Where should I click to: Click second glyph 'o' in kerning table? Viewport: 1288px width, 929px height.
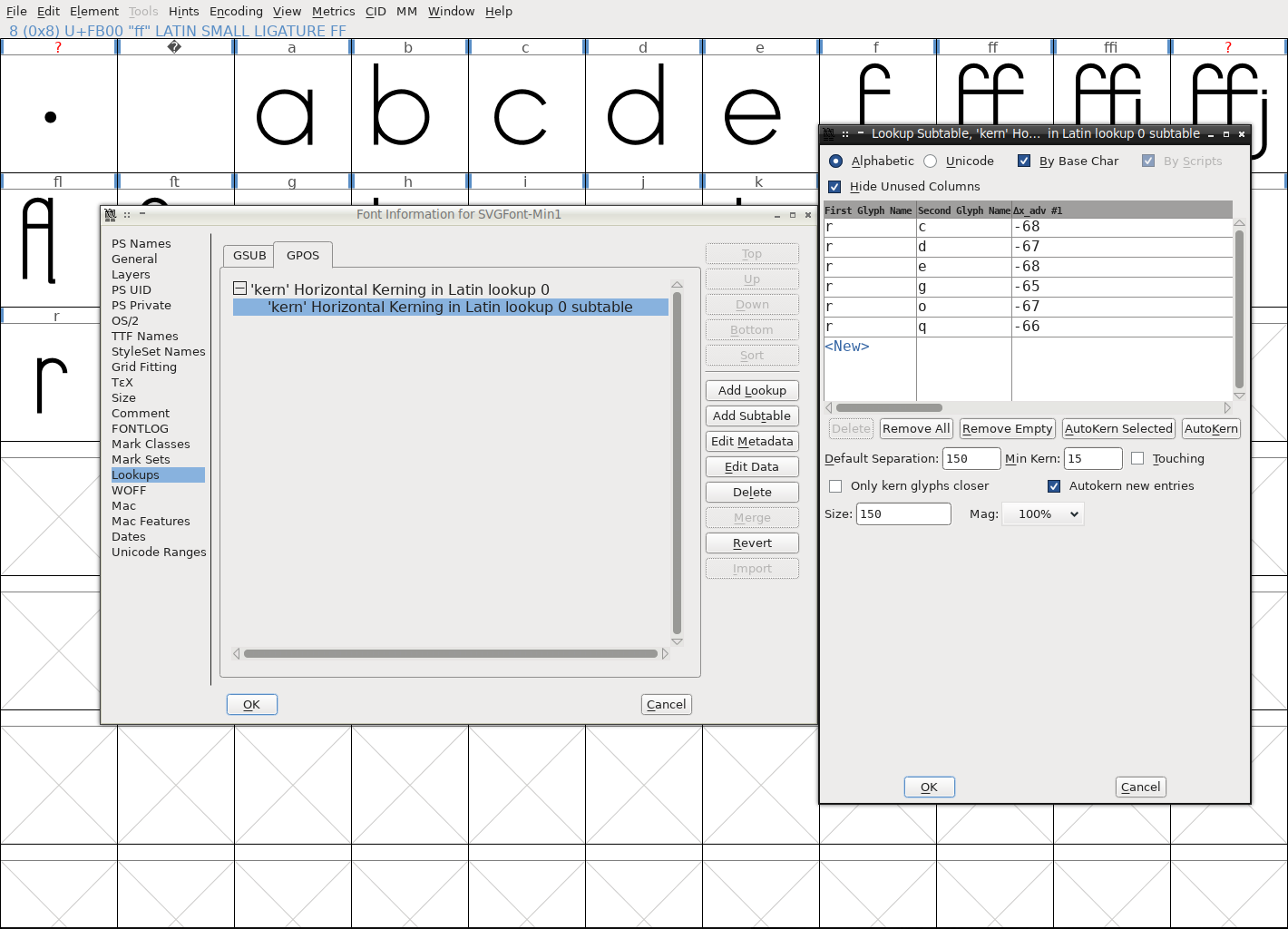click(x=963, y=307)
